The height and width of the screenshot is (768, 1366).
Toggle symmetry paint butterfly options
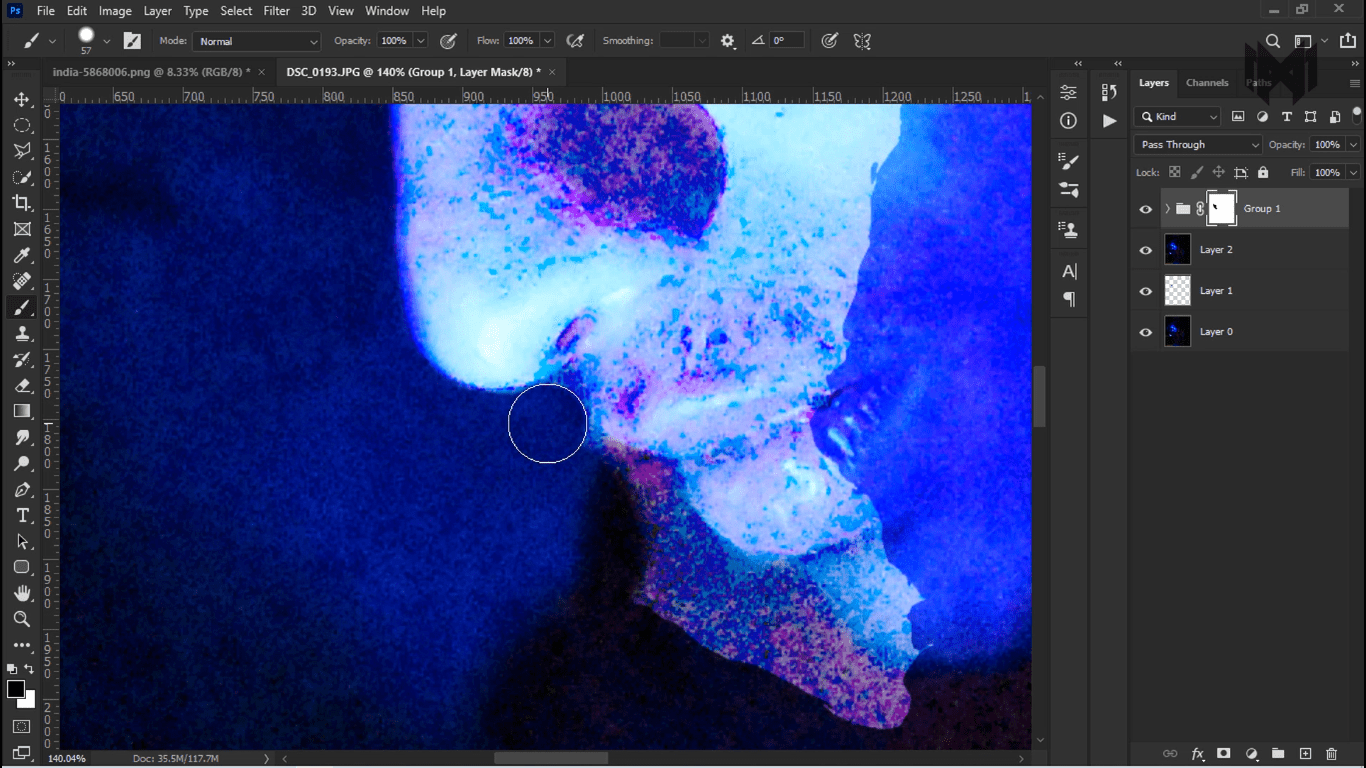(862, 41)
